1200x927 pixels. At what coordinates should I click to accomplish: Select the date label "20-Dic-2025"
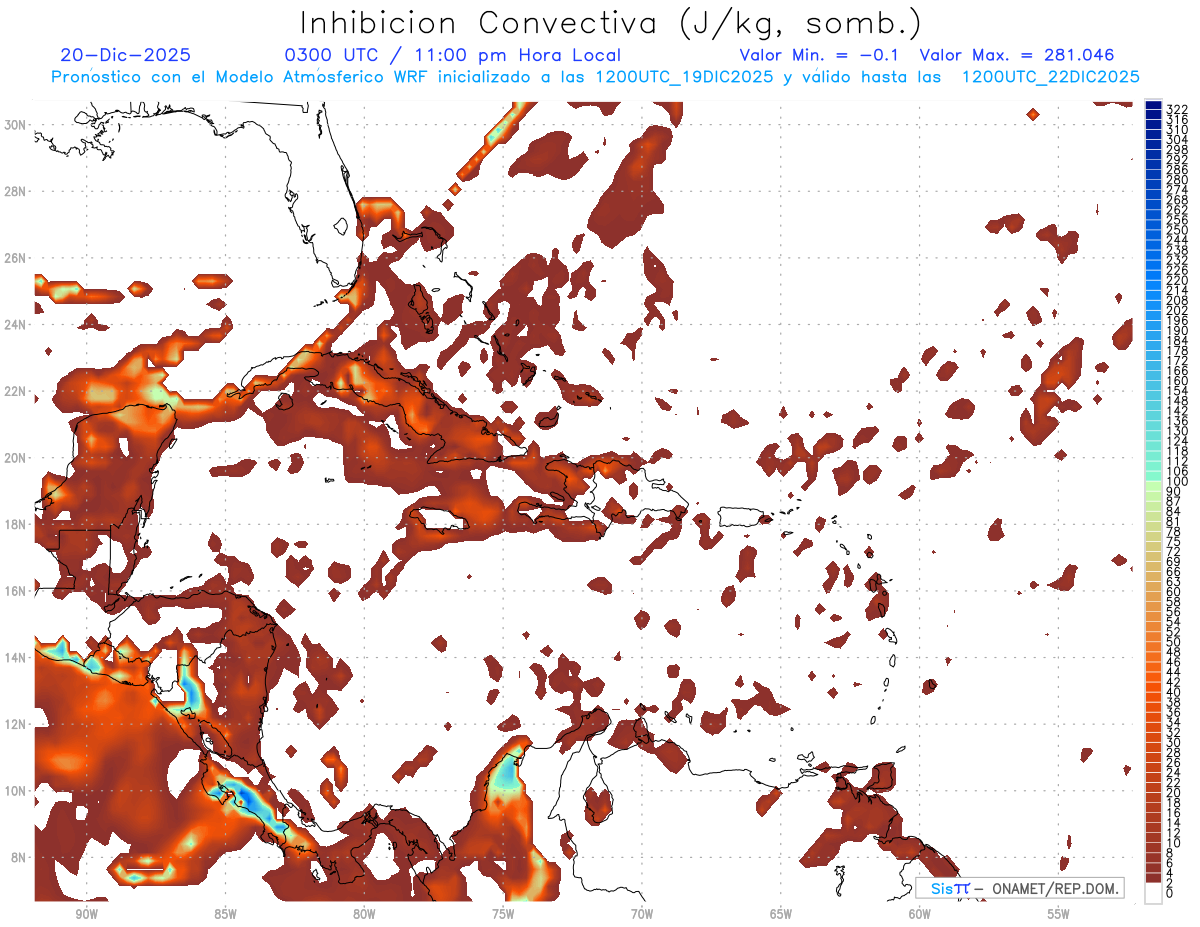tap(125, 55)
